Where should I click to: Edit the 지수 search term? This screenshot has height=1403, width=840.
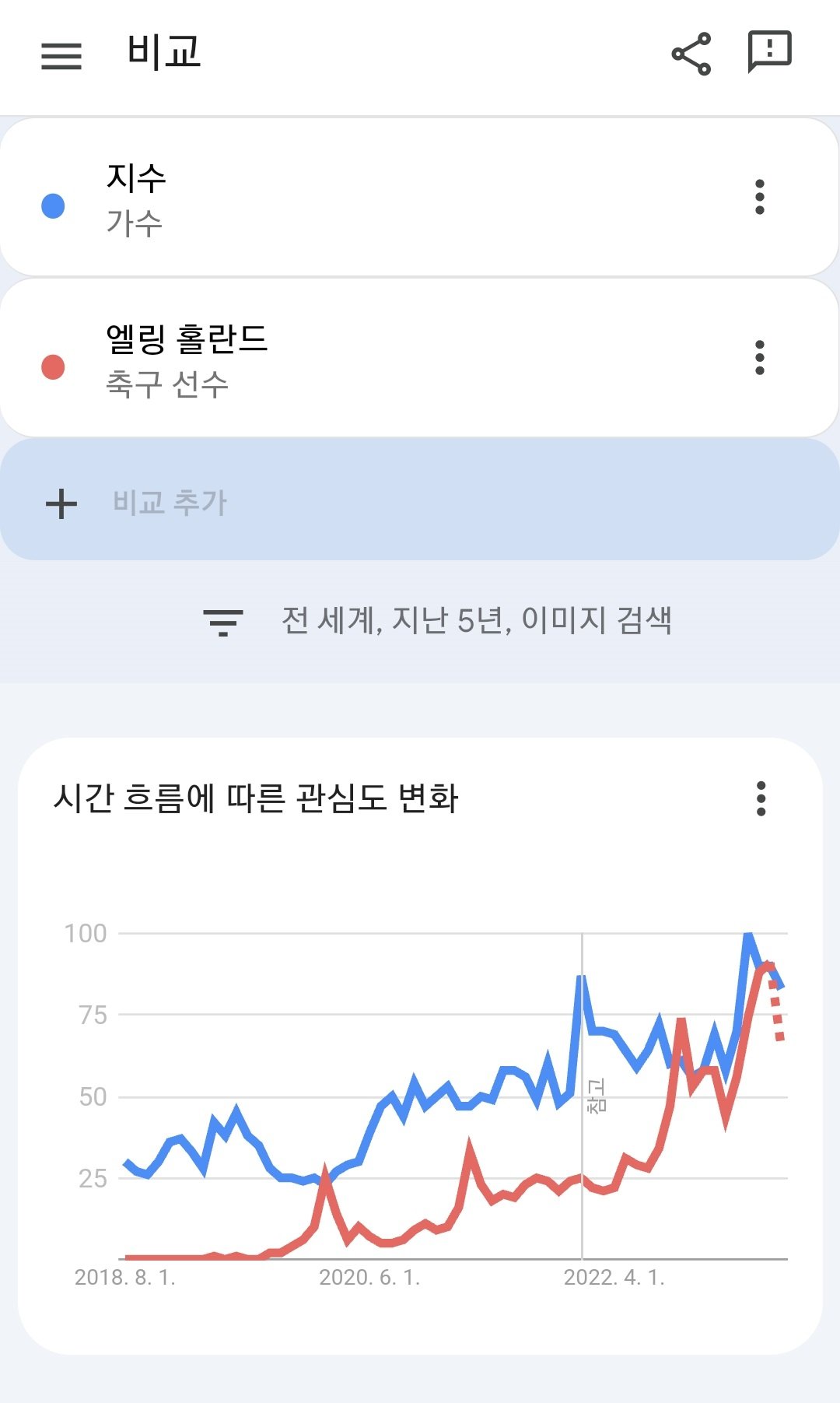pos(137,179)
